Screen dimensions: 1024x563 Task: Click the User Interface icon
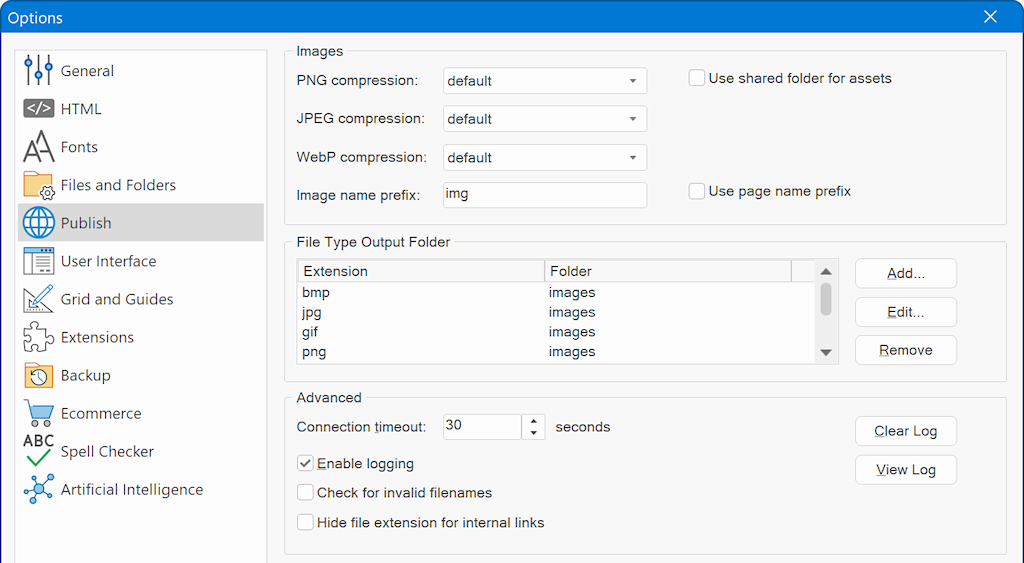pyautogui.click(x=38, y=261)
